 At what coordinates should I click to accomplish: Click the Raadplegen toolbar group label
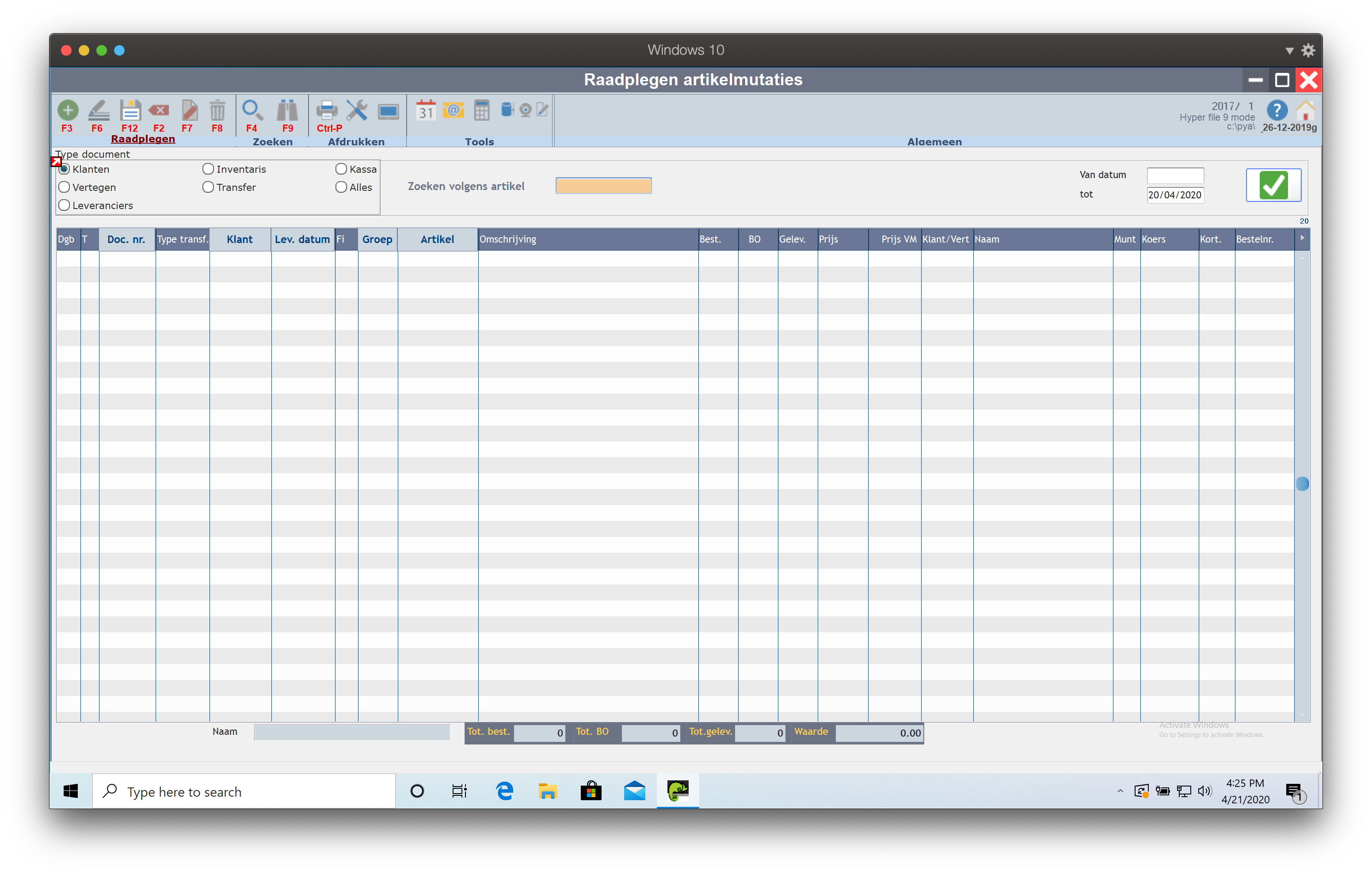coord(143,139)
